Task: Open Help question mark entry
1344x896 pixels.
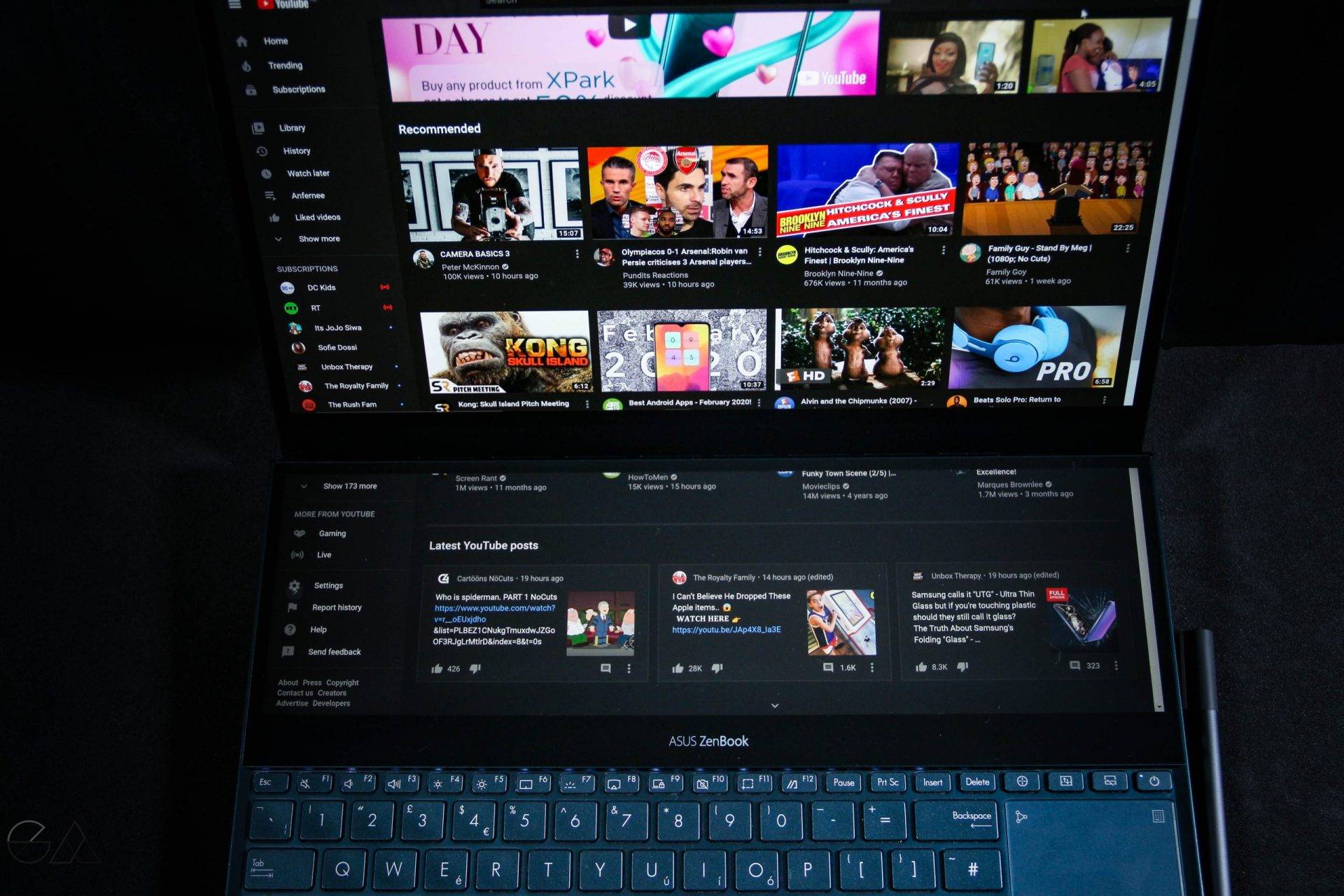Action: pos(305,630)
